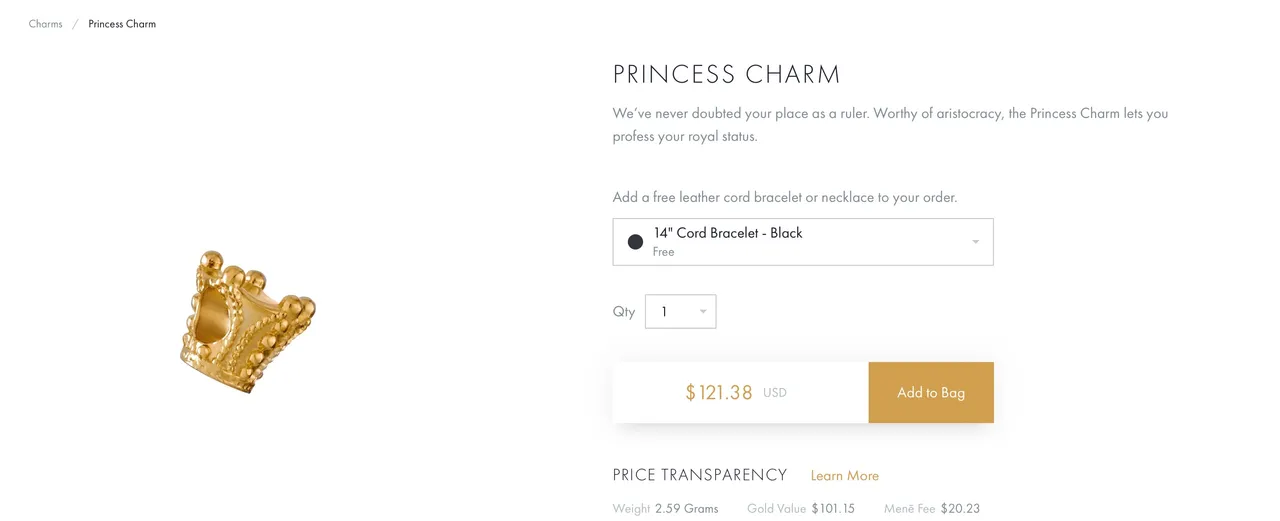This screenshot has height=521, width=1280.
Task: Click the Qty label text
Action: (624, 312)
